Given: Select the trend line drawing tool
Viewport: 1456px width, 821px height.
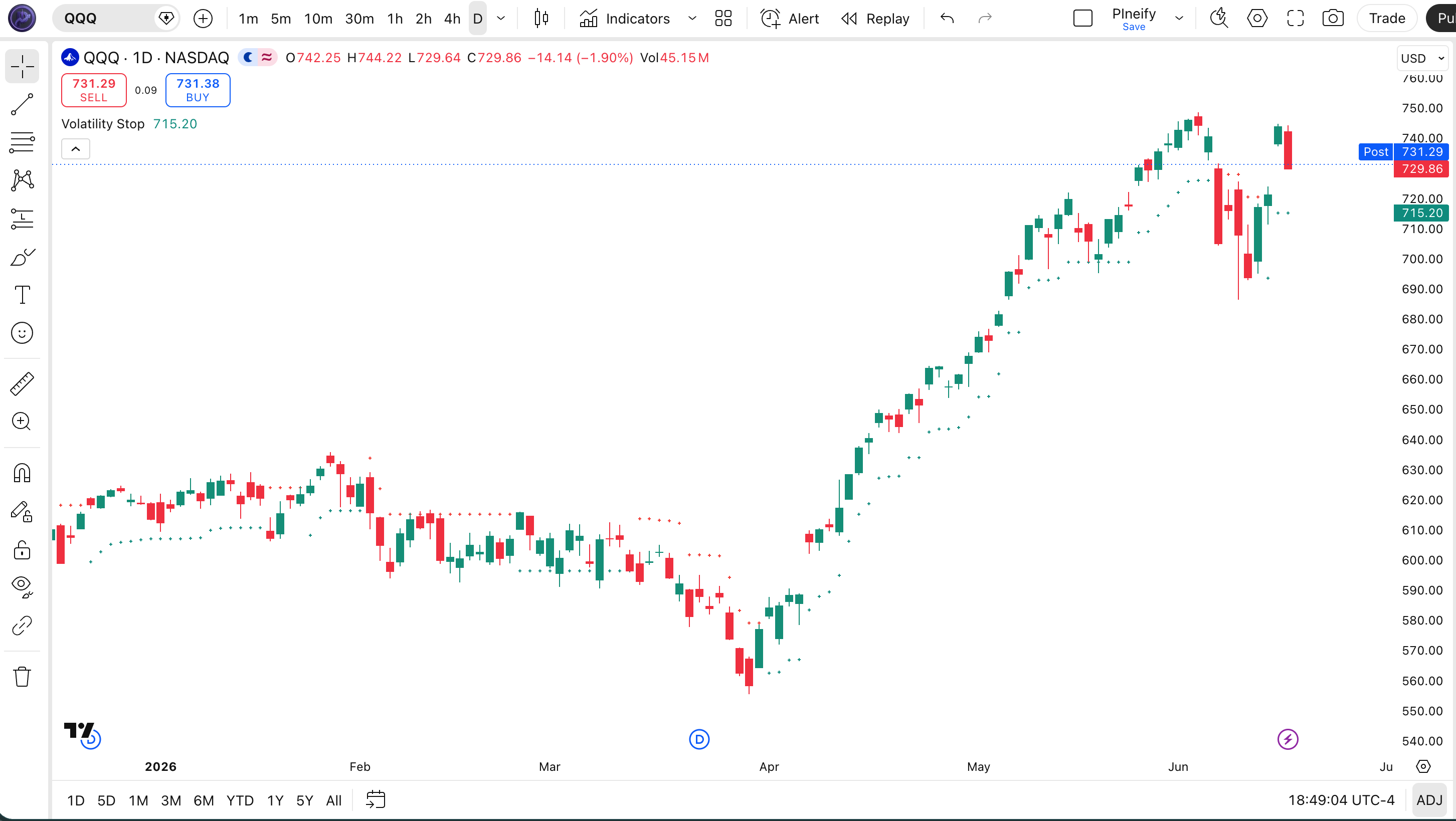Looking at the screenshot, I should coord(22,105).
